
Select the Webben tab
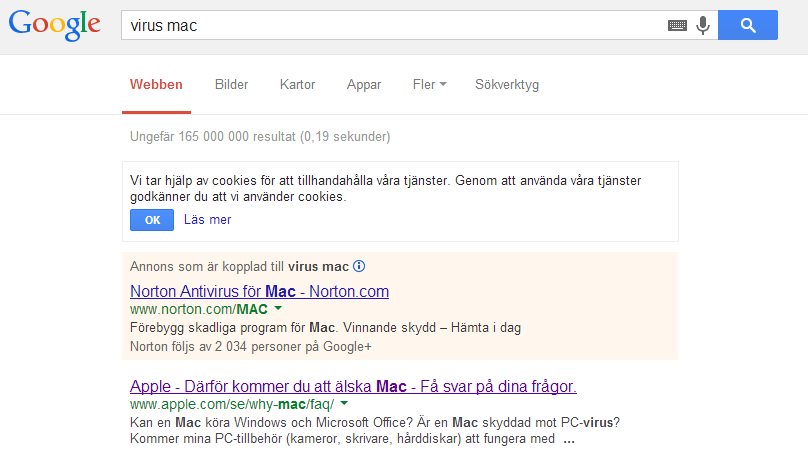pos(156,85)
